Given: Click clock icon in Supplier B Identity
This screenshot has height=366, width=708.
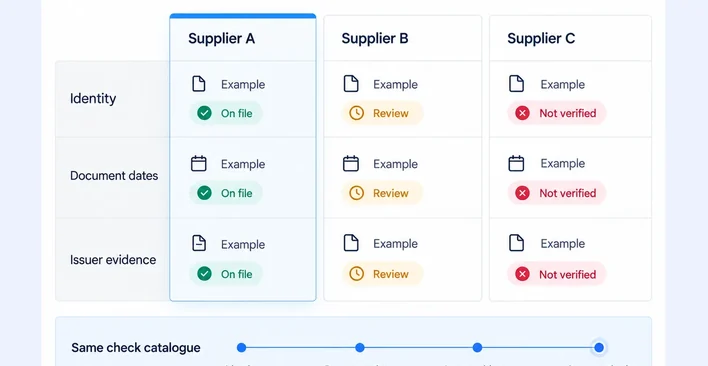Looking at the screenshot, I should [357, 113].
